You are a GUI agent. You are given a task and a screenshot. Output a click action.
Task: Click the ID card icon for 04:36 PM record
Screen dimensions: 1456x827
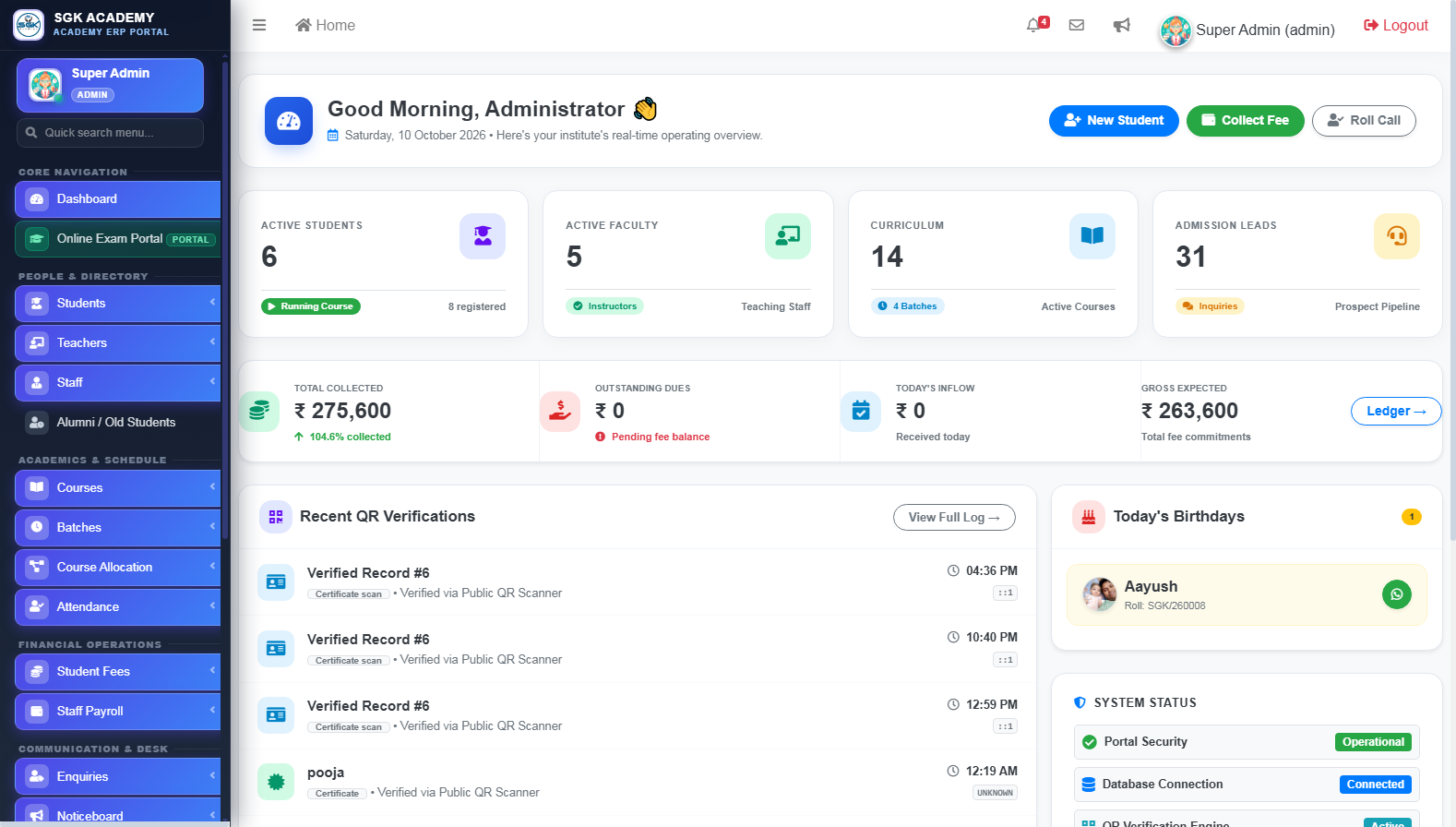[276, 582]
